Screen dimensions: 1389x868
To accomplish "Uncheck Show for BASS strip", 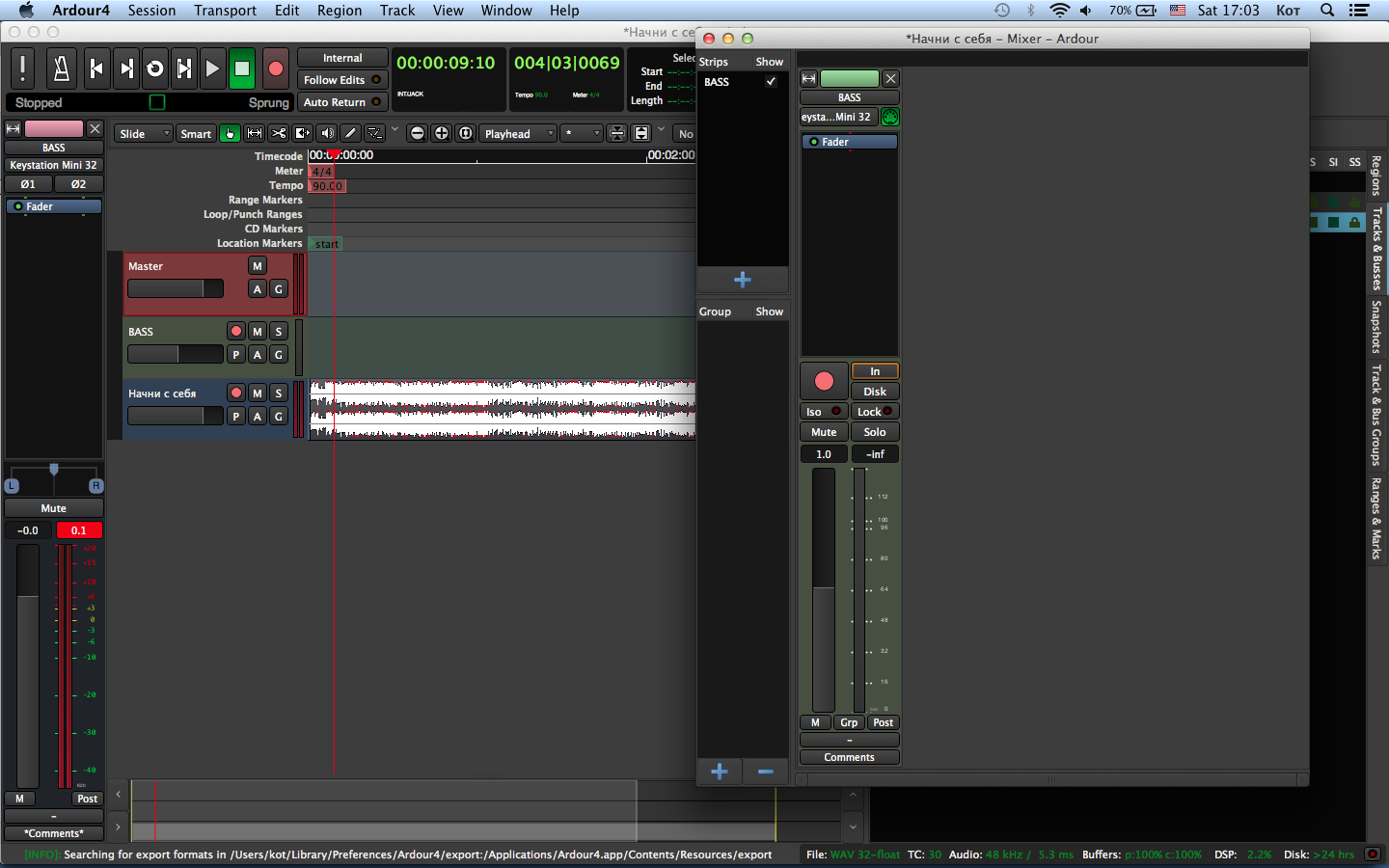I will [771, 82].
